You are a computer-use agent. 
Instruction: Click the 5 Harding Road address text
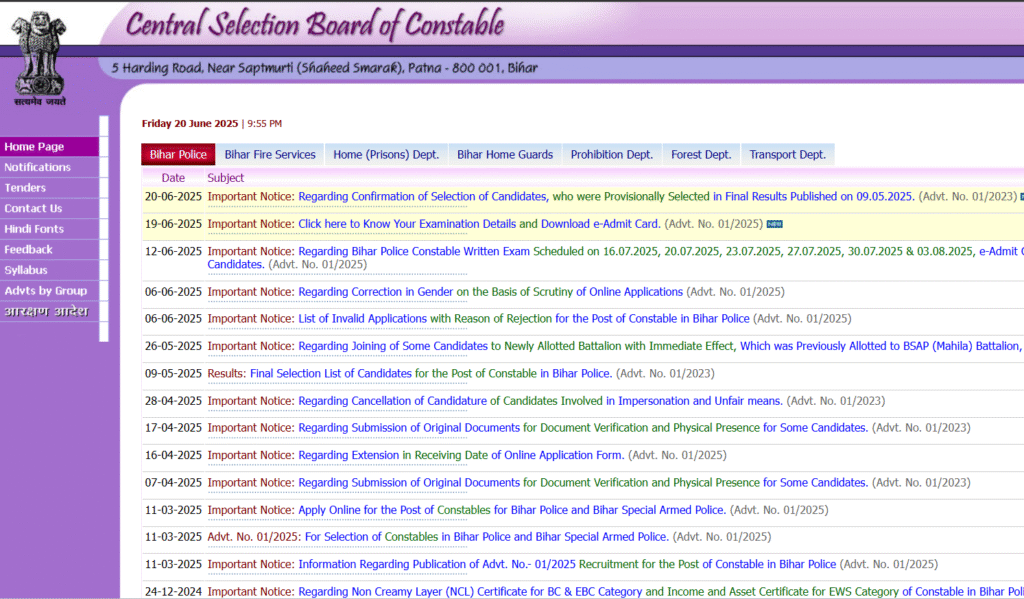[x=324, y=68]
